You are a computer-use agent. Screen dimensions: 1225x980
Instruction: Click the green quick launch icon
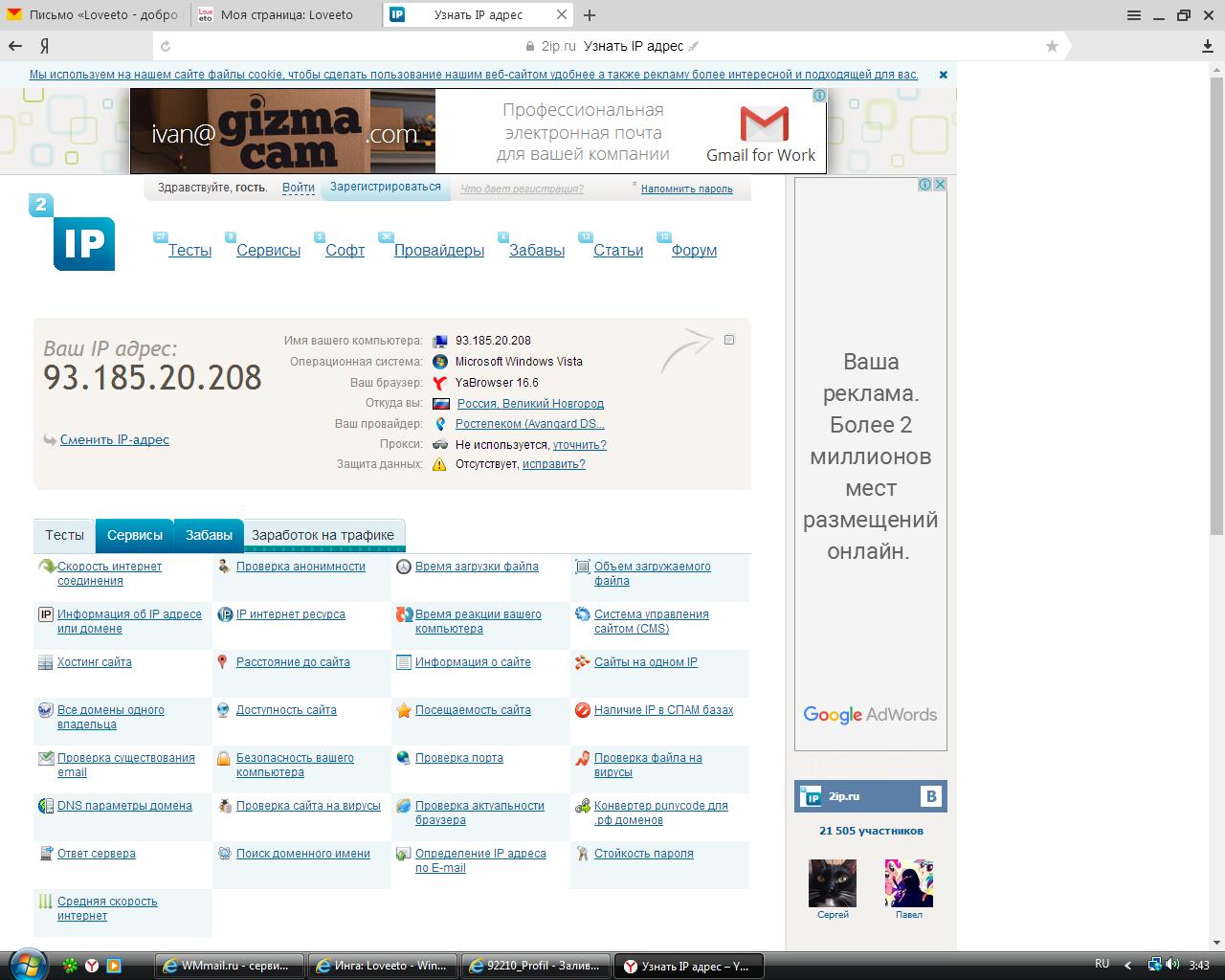coord(70,966)
